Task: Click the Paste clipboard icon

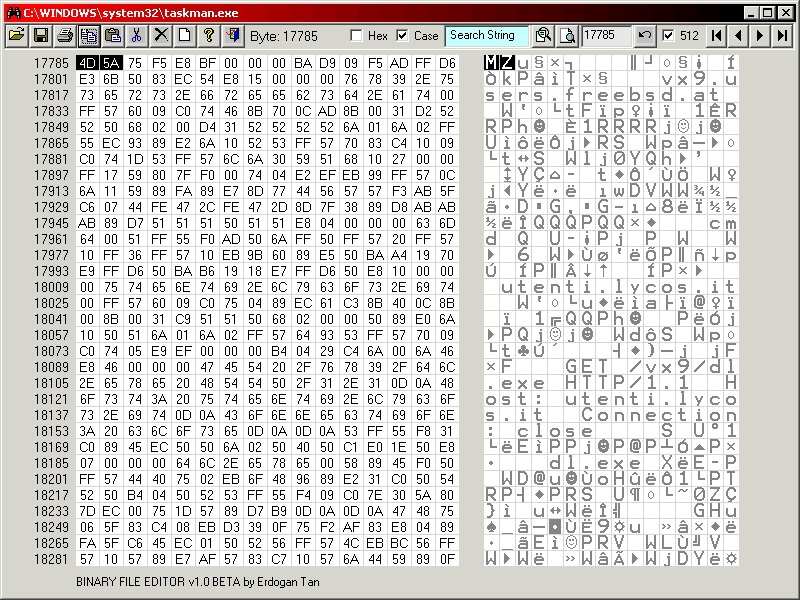Action: pyautogui.click(x=112, y=35)
